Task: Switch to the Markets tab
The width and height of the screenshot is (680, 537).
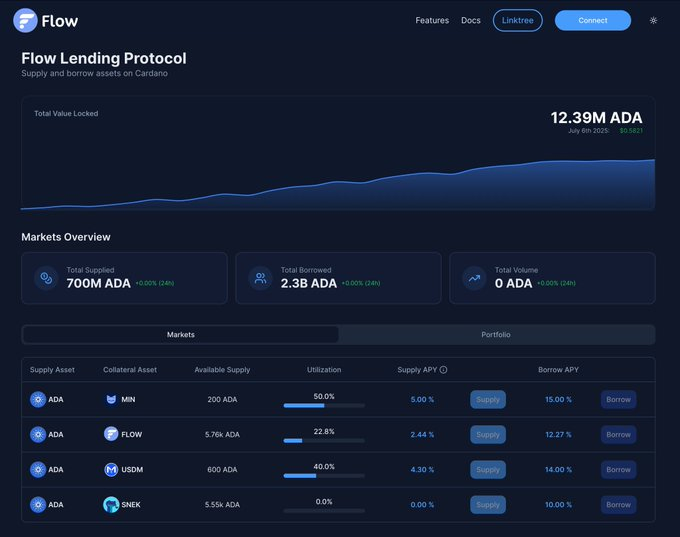Action: tap(180, 334)
